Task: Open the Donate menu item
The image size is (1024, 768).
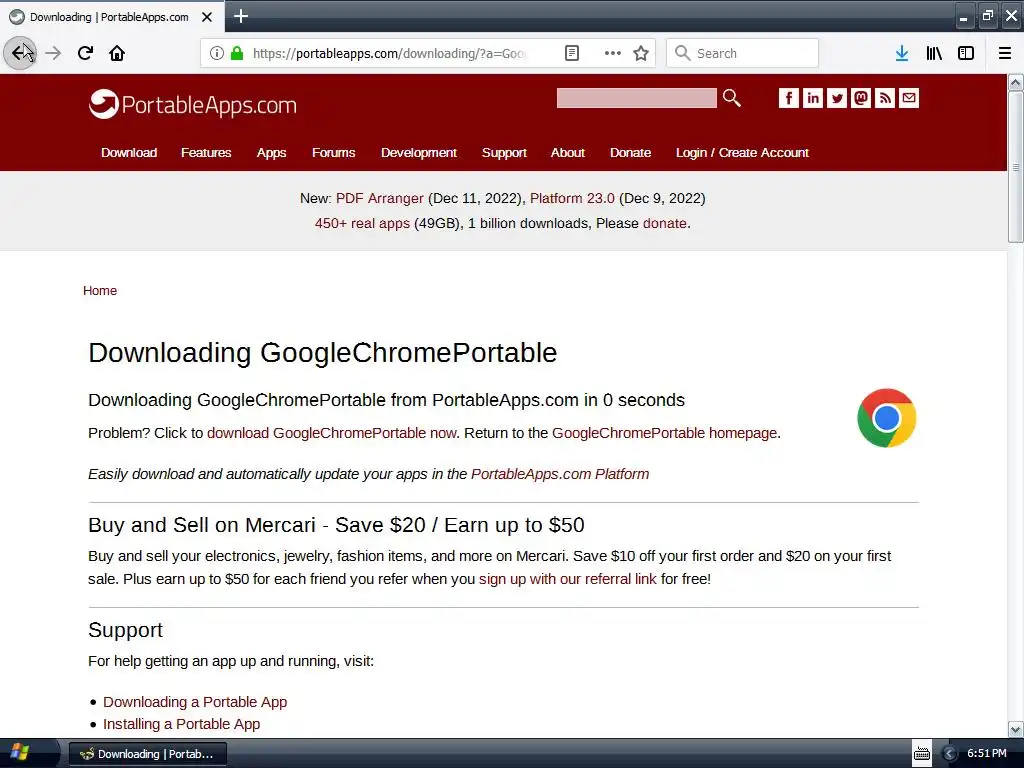Action: [630, 152]
